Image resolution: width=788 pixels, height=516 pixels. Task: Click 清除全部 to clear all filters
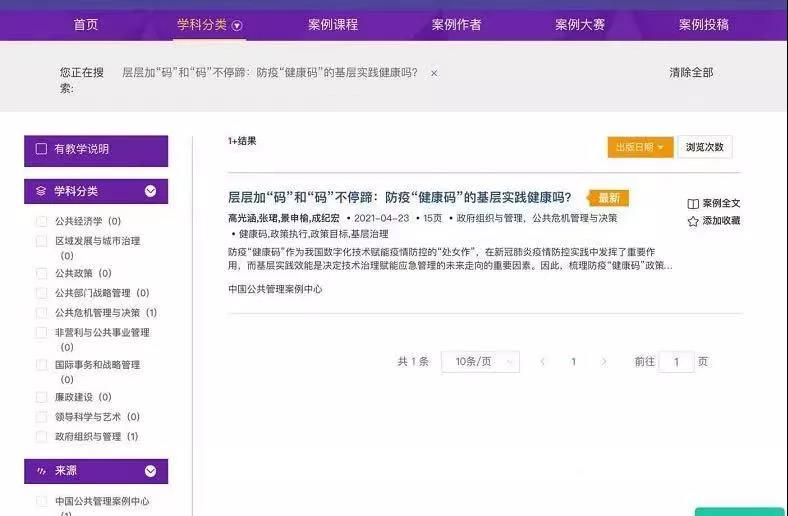tap(691, 73)
